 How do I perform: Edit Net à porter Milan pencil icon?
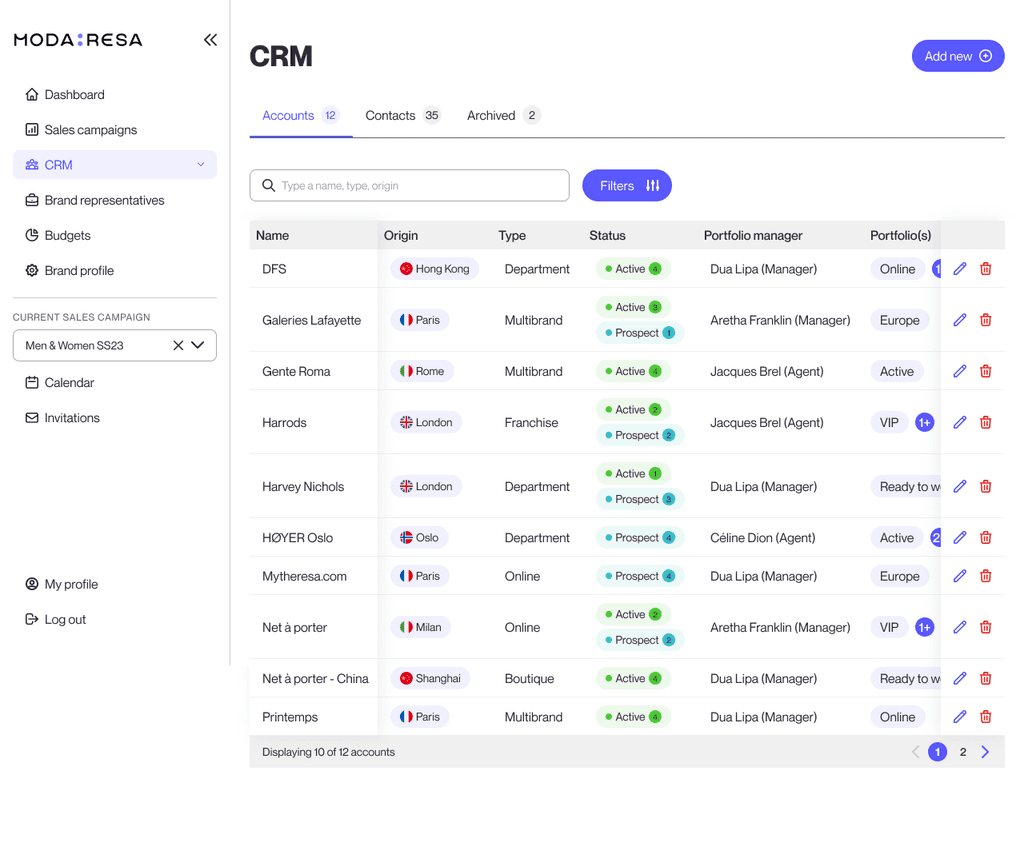point(959,628)
